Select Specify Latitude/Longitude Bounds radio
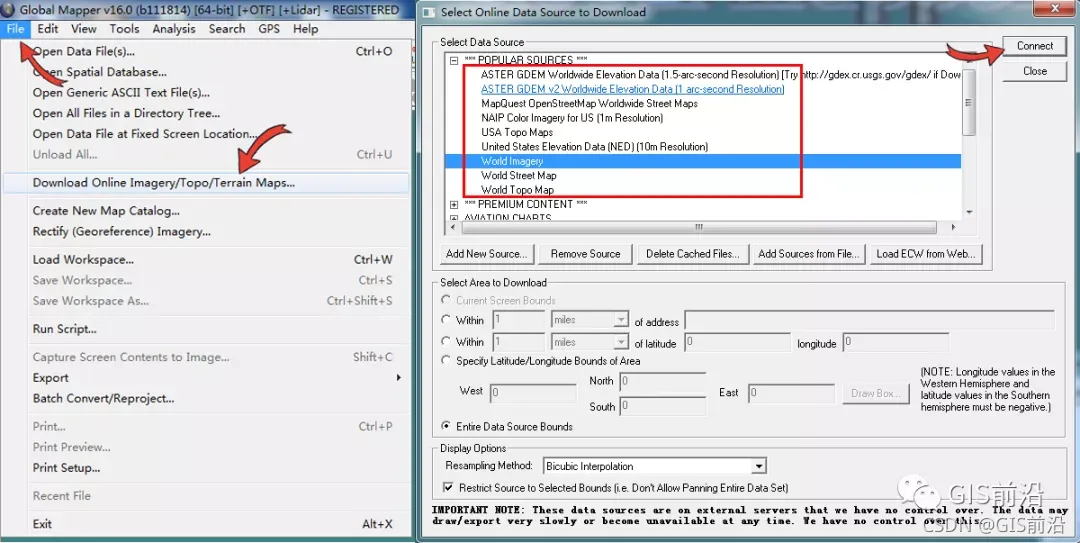Image resolution: width=1080 pixels, height=543 pixels. pyautogui.click(x=446, y=360)
